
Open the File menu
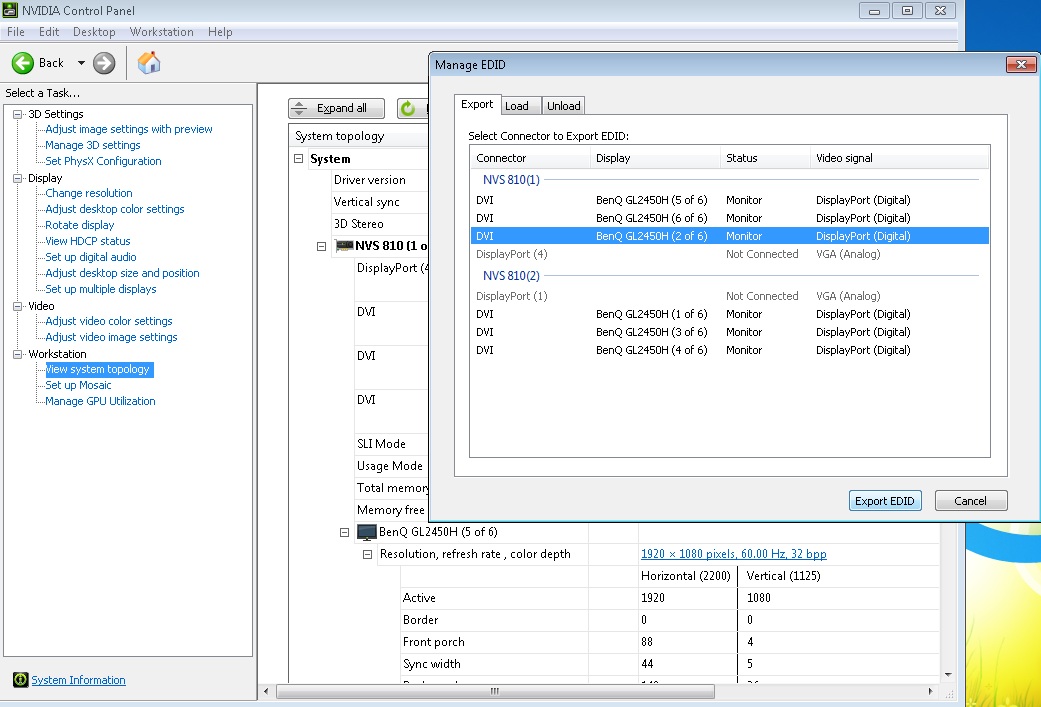[x=16, y=32]
